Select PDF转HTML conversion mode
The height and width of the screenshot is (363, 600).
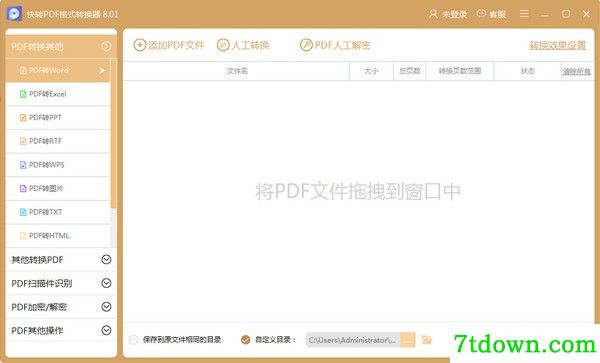(58, 236)
